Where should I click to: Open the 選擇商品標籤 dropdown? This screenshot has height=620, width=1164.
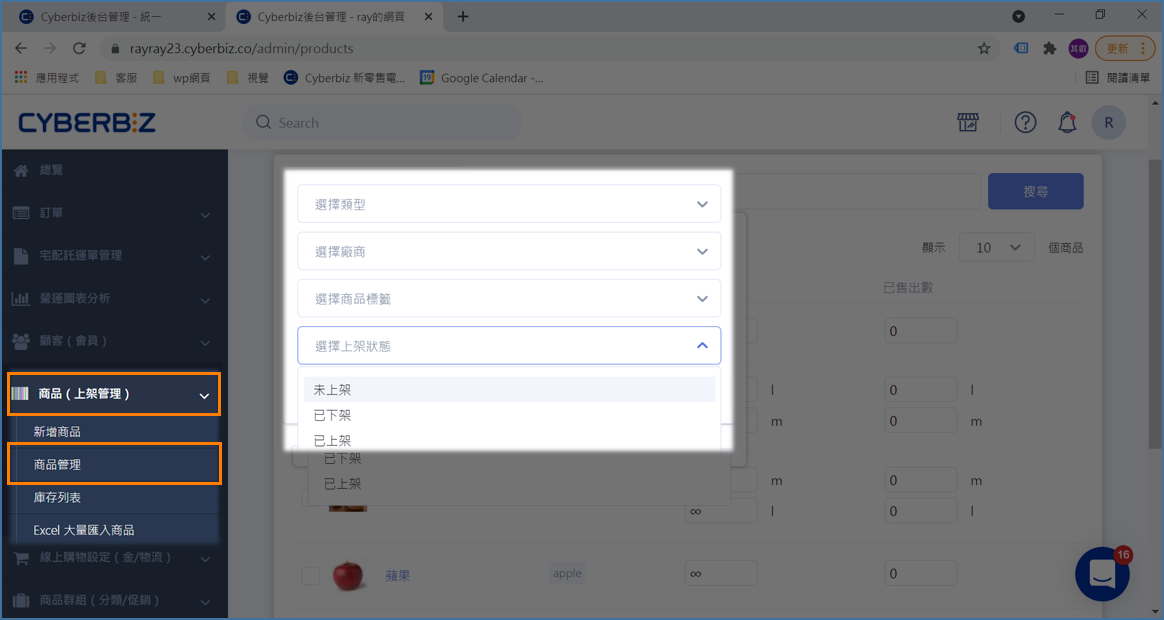point(508,298)
